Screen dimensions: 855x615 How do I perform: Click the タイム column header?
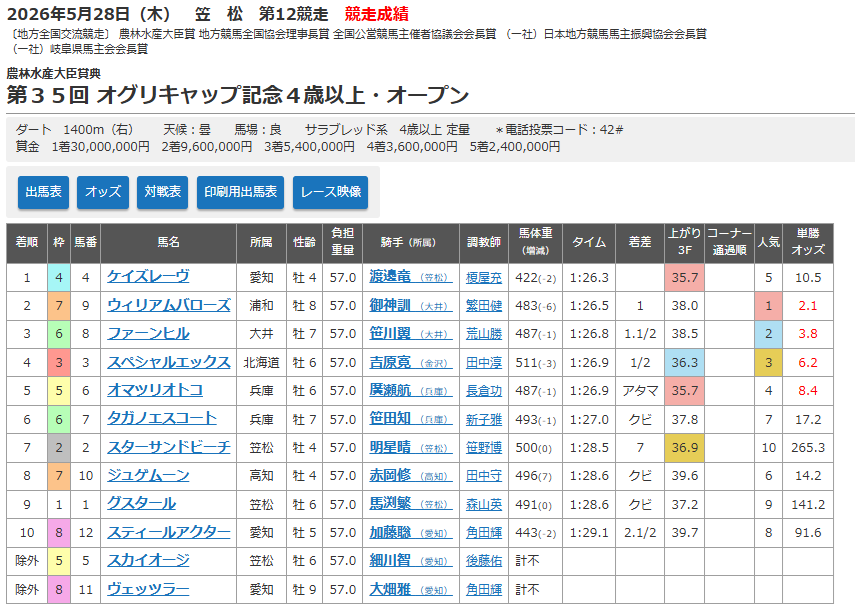click(x=589, y=242)
